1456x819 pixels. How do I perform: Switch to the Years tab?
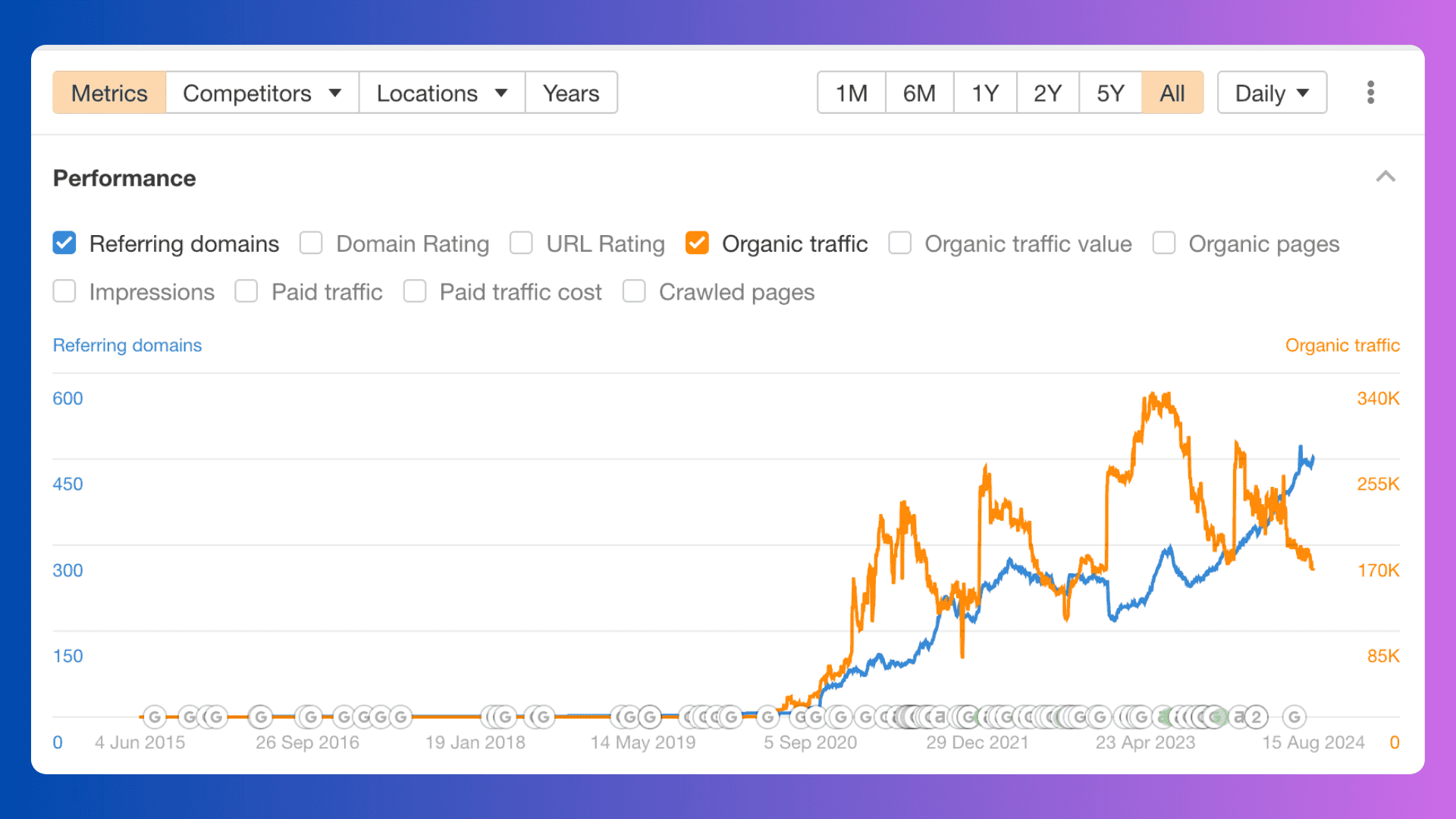571,93
